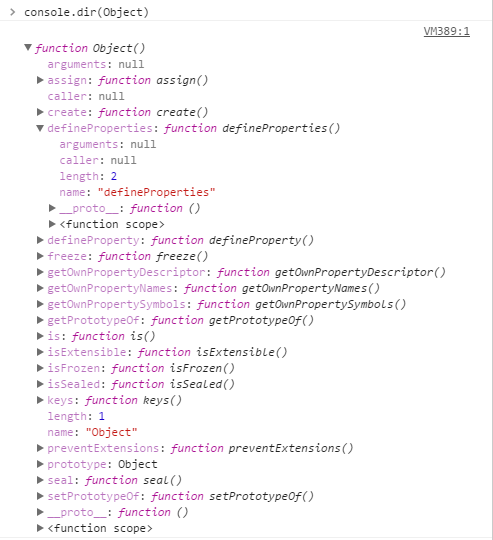
Task: Expand the keys function entry
Action: click(40, 400)
